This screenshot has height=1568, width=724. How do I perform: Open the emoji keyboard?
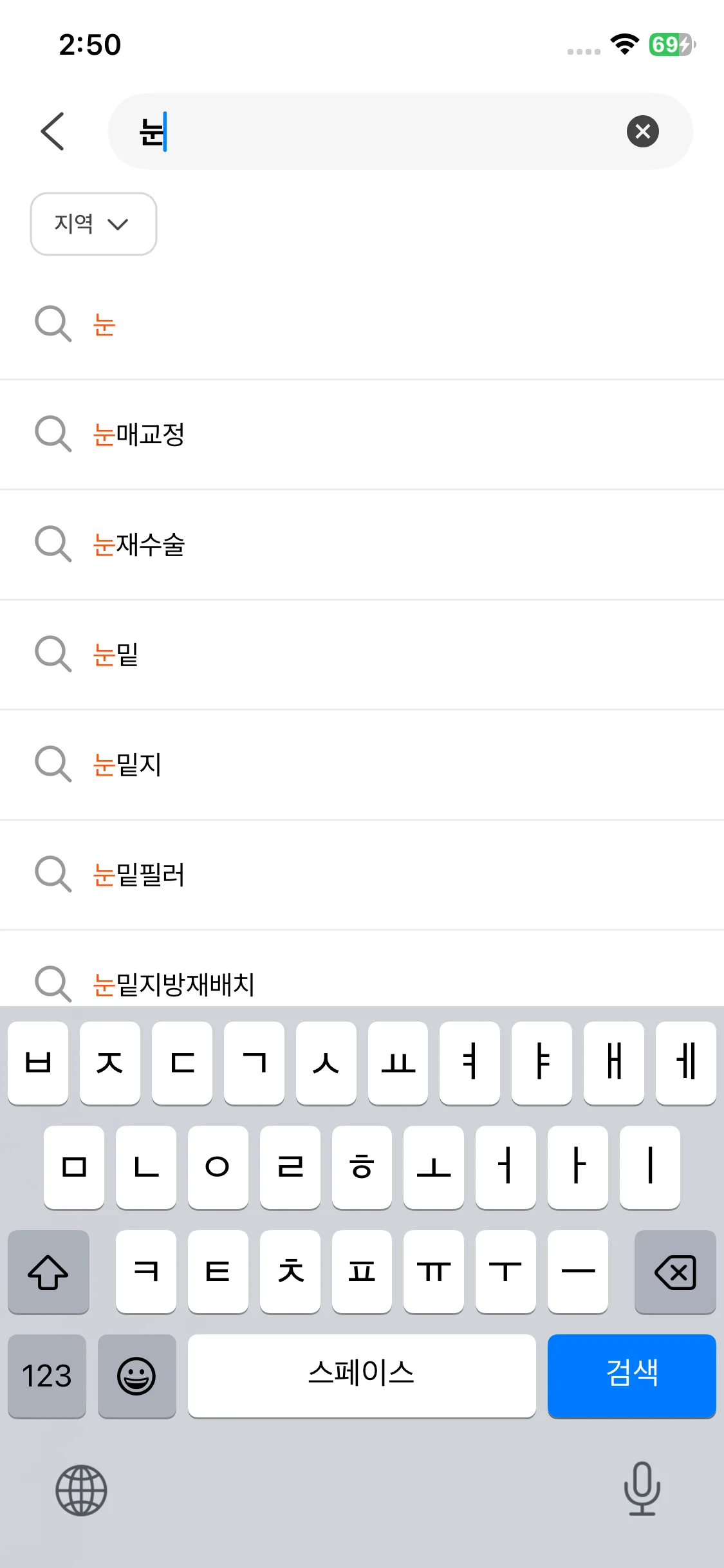[136, 1376]
